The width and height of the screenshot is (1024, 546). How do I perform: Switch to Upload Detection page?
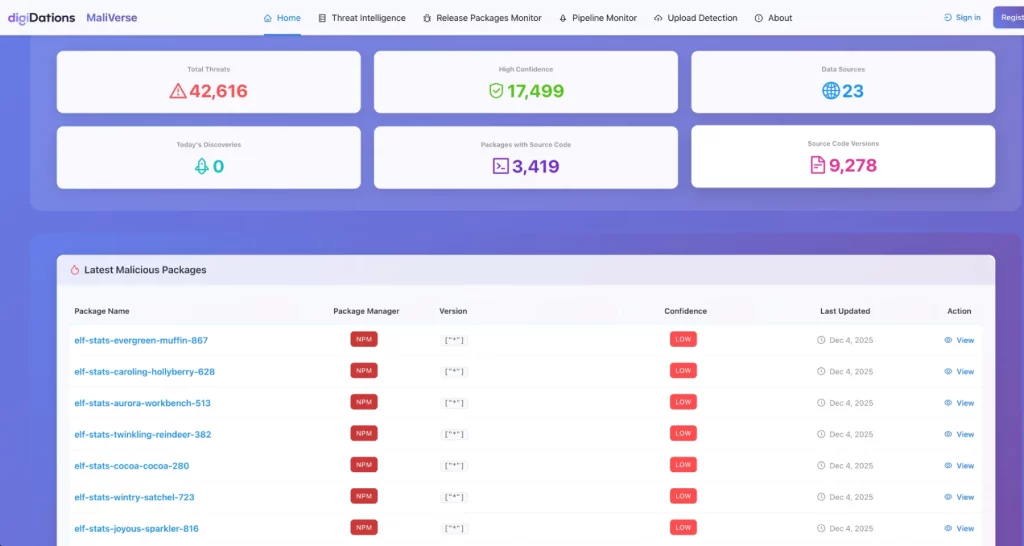pyautogui.click(x=695, y=18)
